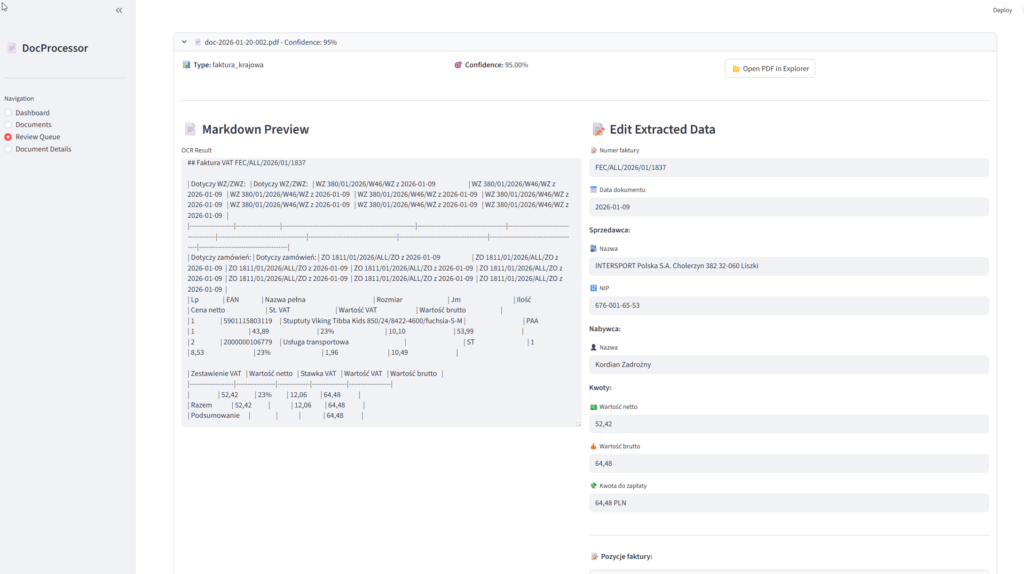Image resolution: width=1024 pixels, height=574 pixels.
Task: Click the folder icon on Open PDF button
Action: (736, 69)
